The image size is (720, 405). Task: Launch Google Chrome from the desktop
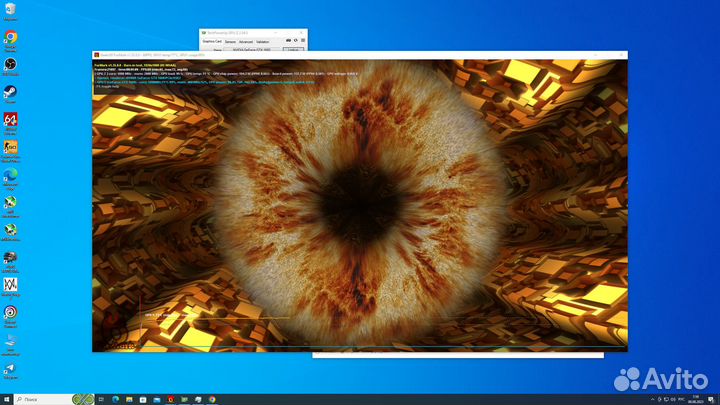(x=10, y=40)
